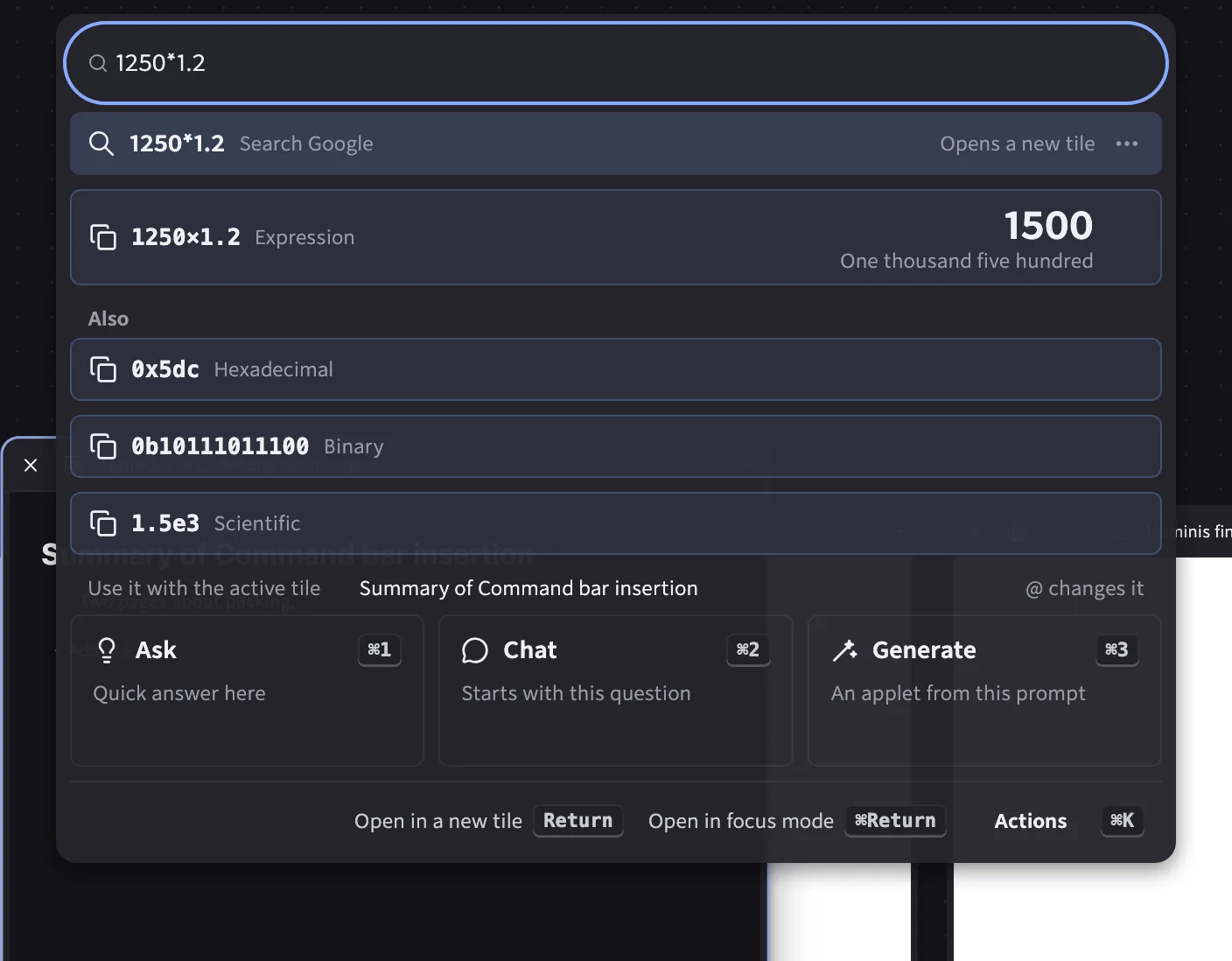Screen dimensions: 1232x961
Task: Copy the 1.5e3 Scientific value
Action: click(x=103, y=523)
